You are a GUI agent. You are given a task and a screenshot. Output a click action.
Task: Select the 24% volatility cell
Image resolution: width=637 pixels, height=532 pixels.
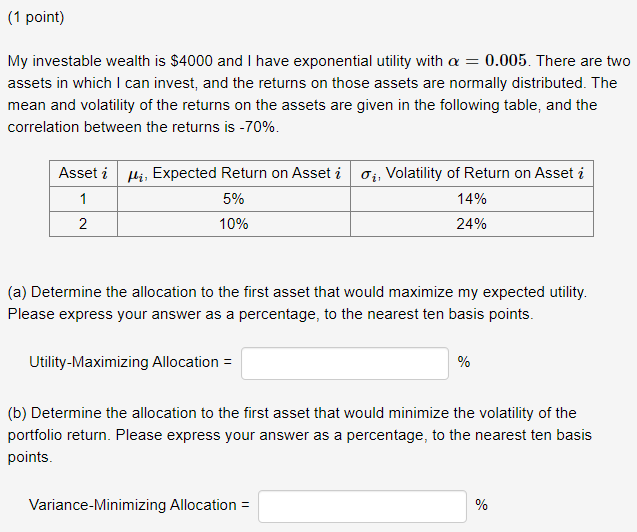(472, 224)
